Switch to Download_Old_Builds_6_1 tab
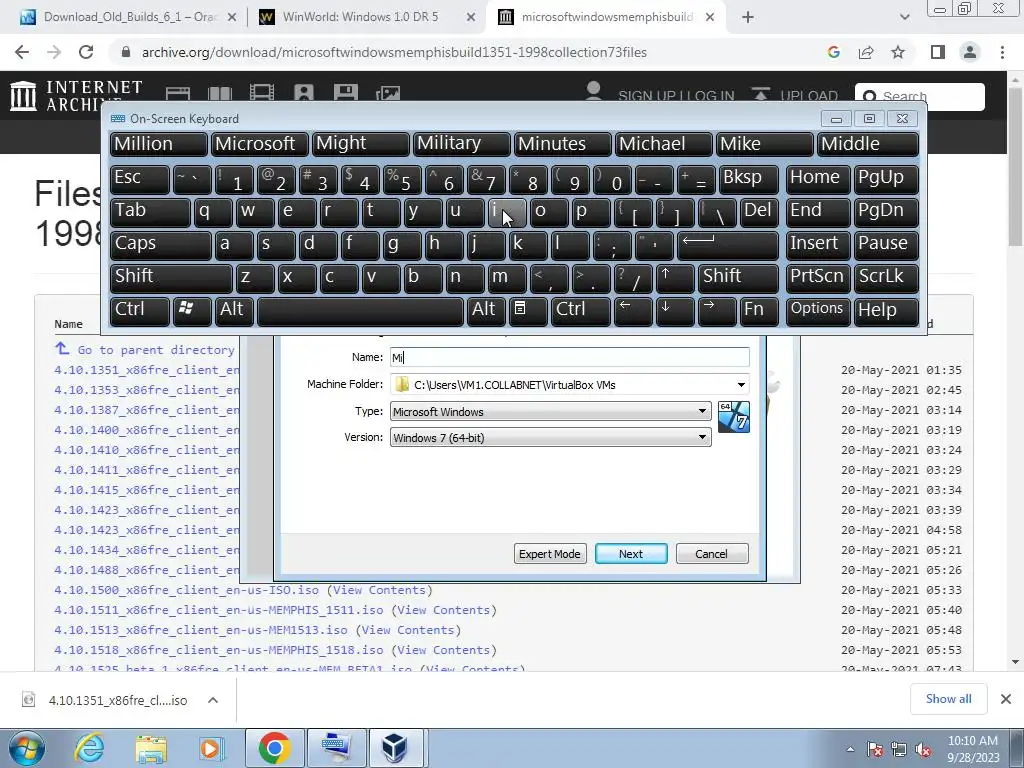 [129, 17]
